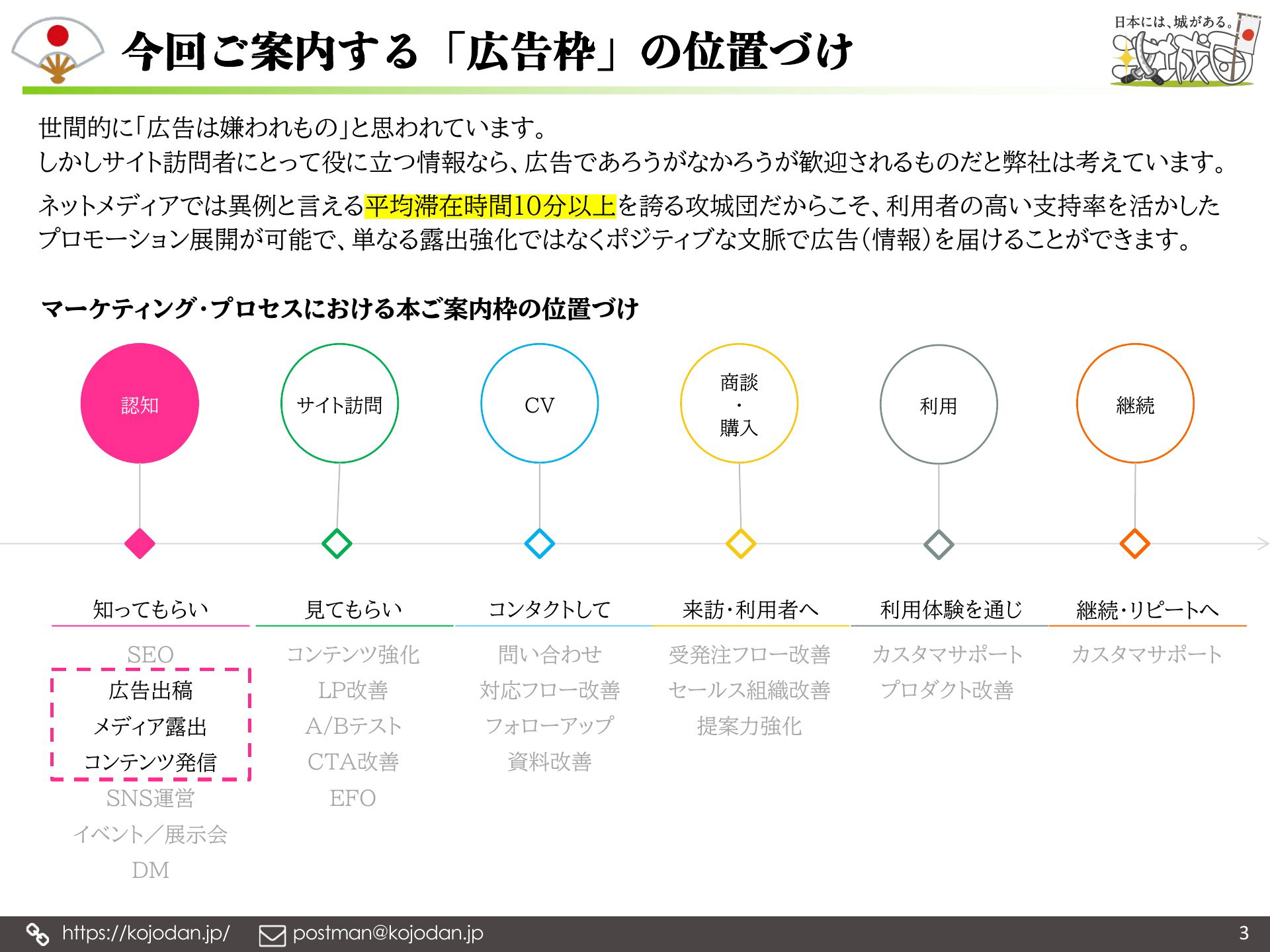Click the chain link icon in footer
The image size is (1270, 952).
[37, 934]
